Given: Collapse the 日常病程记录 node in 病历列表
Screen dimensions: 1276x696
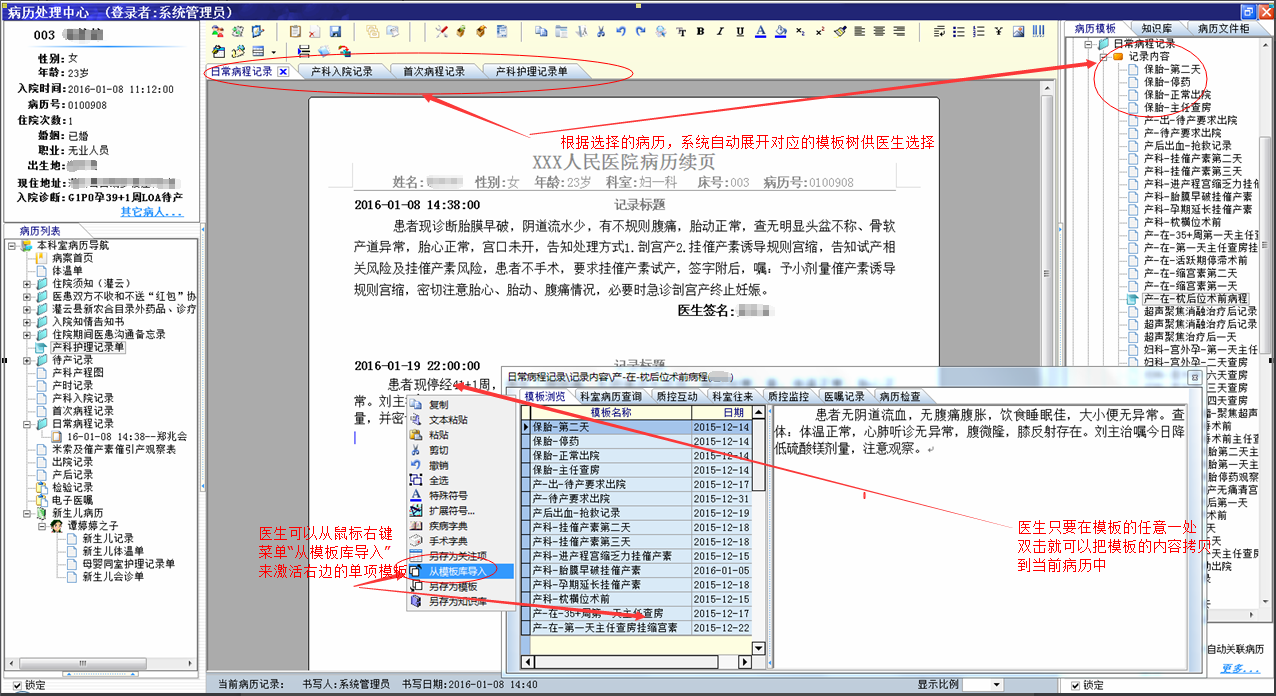Looking at the screenshot, I should [x=28, y=424].
